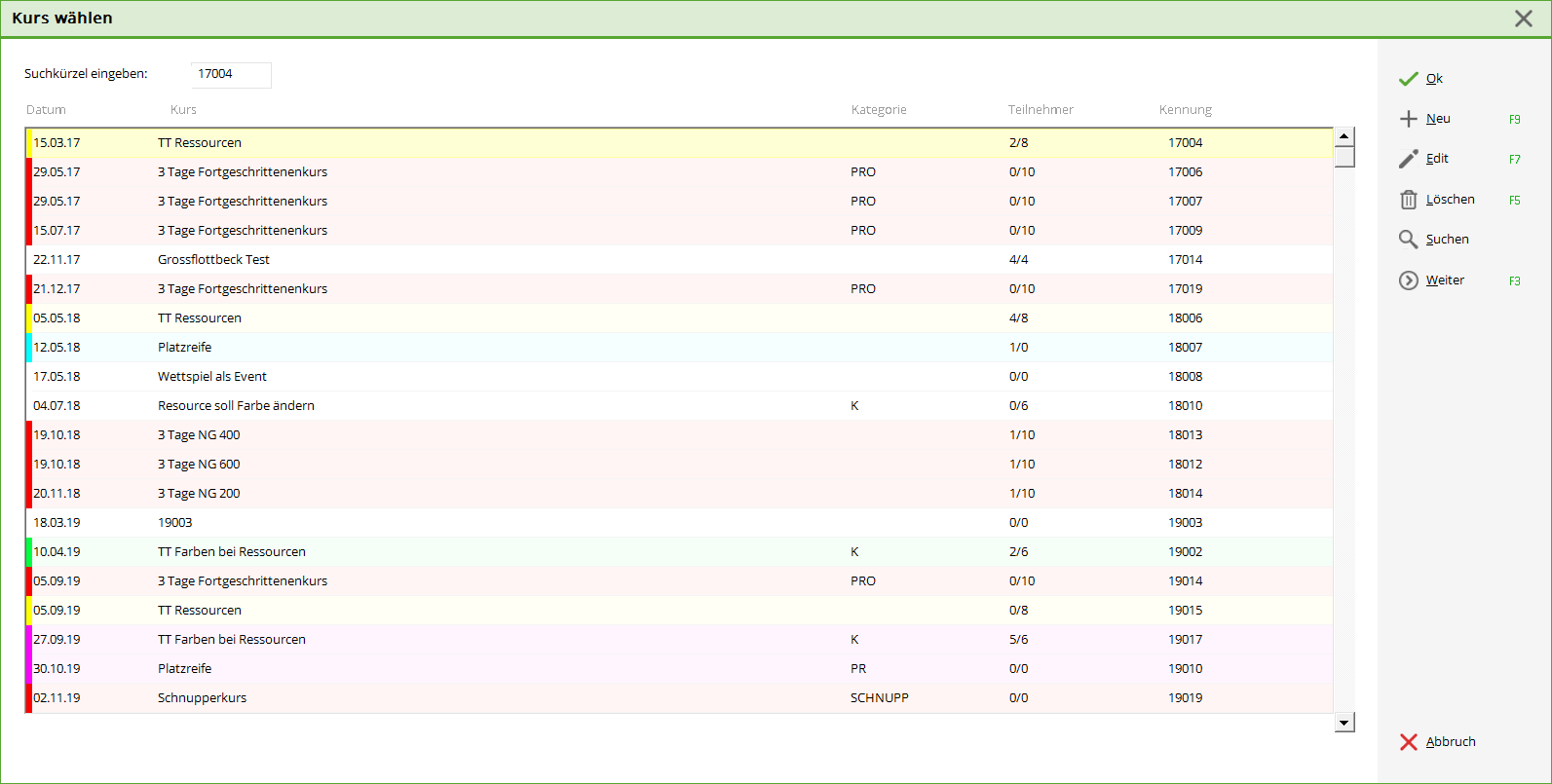Click the cyan color marker of Platzreife 12.05.18
This screenshot has width=1552, height=784.
tap(29, 348)
